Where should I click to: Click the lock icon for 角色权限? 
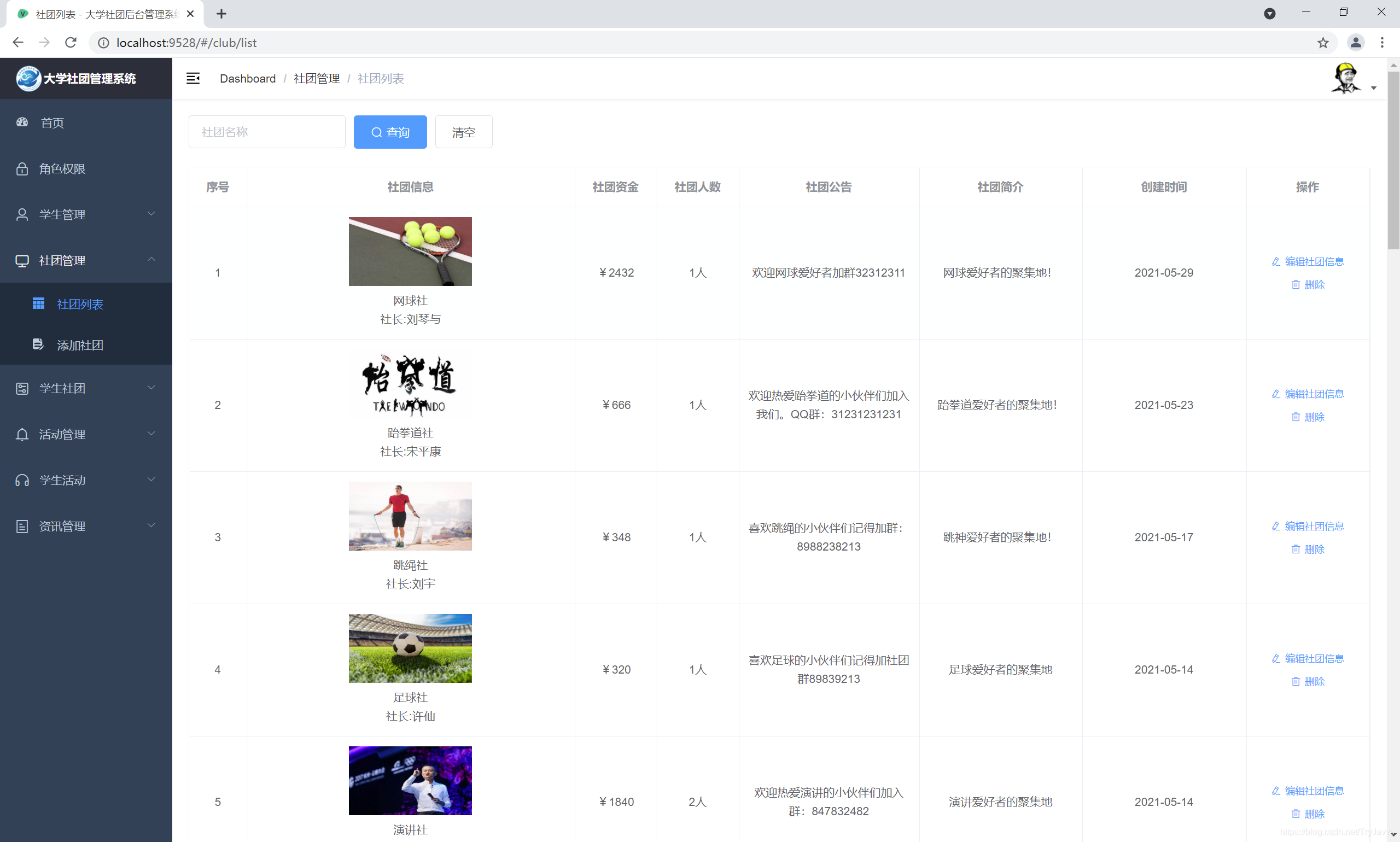pyautogui.click(x=22, y=168)
